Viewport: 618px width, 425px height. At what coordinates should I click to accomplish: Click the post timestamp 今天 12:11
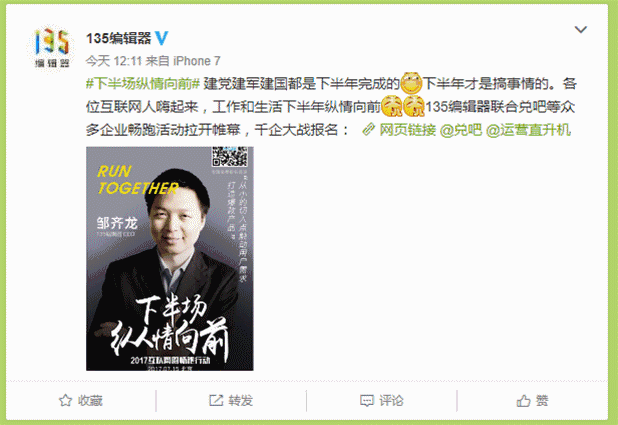(114, 61)
